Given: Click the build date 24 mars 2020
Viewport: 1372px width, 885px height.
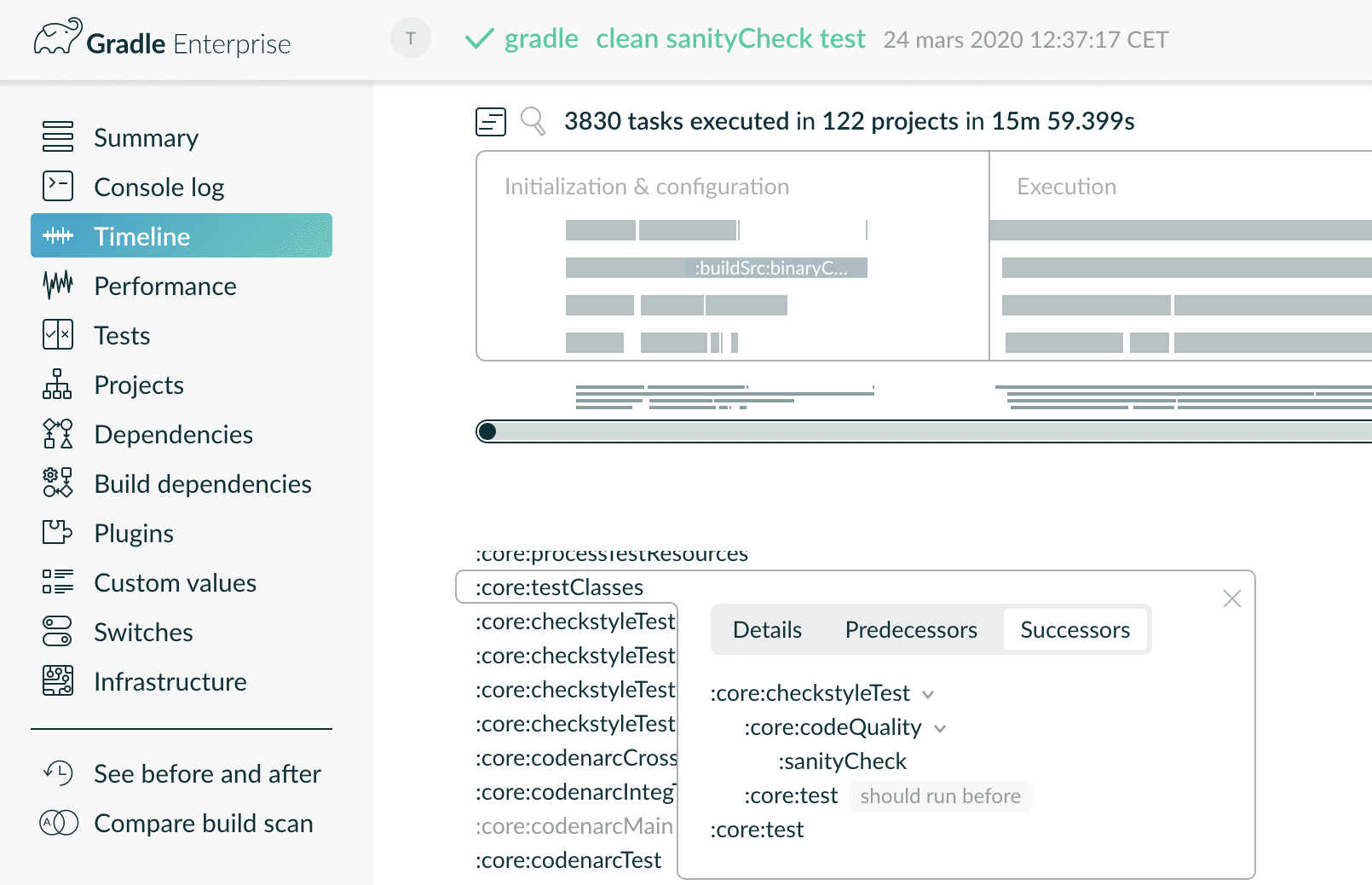Looking at the screenshot, I should (1026, 39).
